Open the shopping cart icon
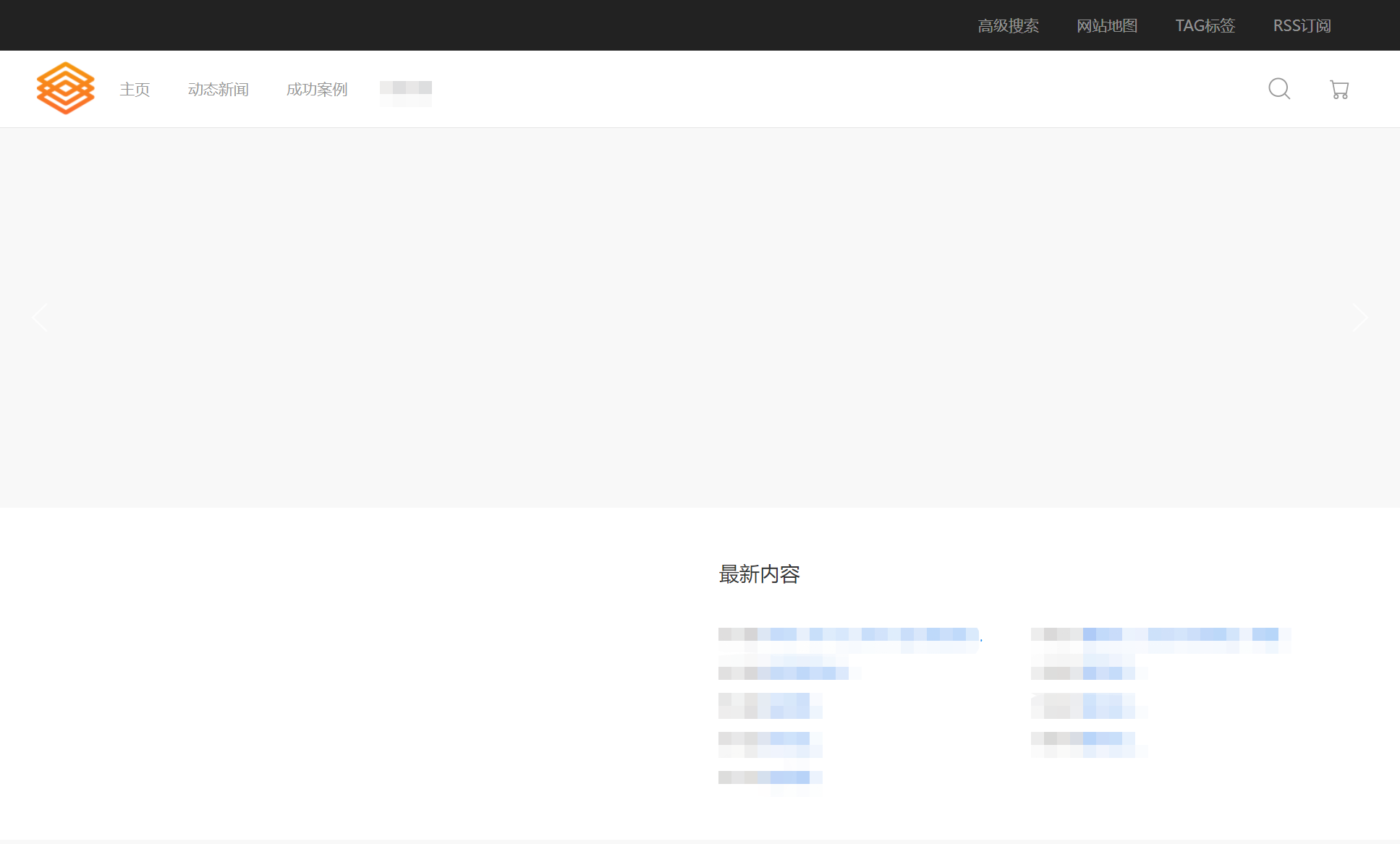Viewport: 1400px width, 844px height. pos(1339,90)
